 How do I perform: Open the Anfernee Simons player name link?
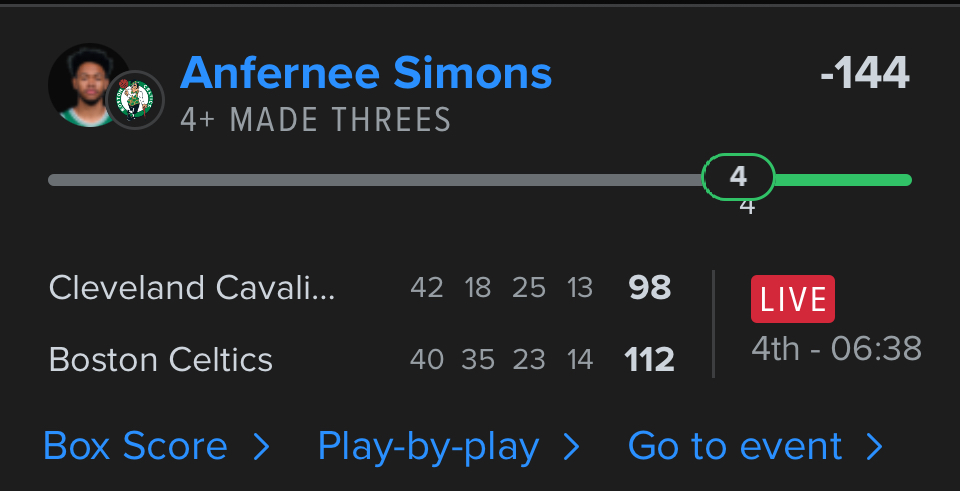366,73
